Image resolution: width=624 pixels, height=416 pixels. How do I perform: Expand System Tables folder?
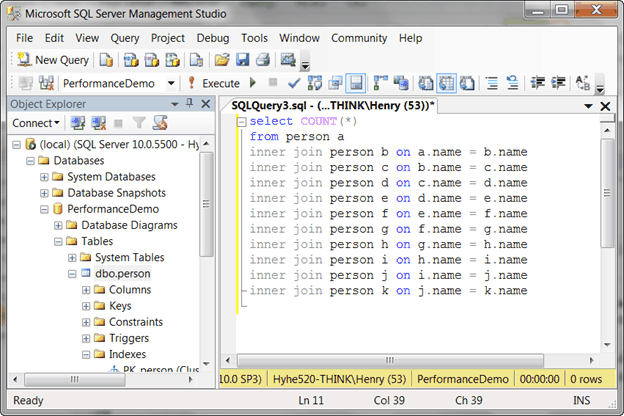click(x=72, y=258)
